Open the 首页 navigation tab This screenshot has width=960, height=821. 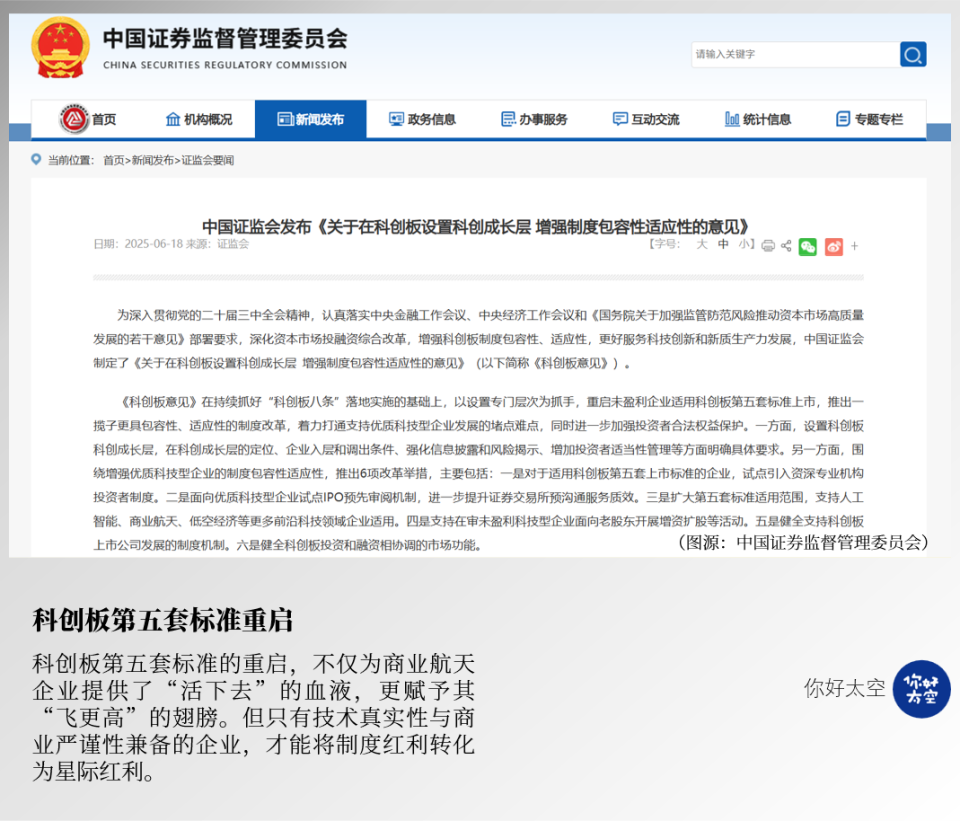(88, 119)
